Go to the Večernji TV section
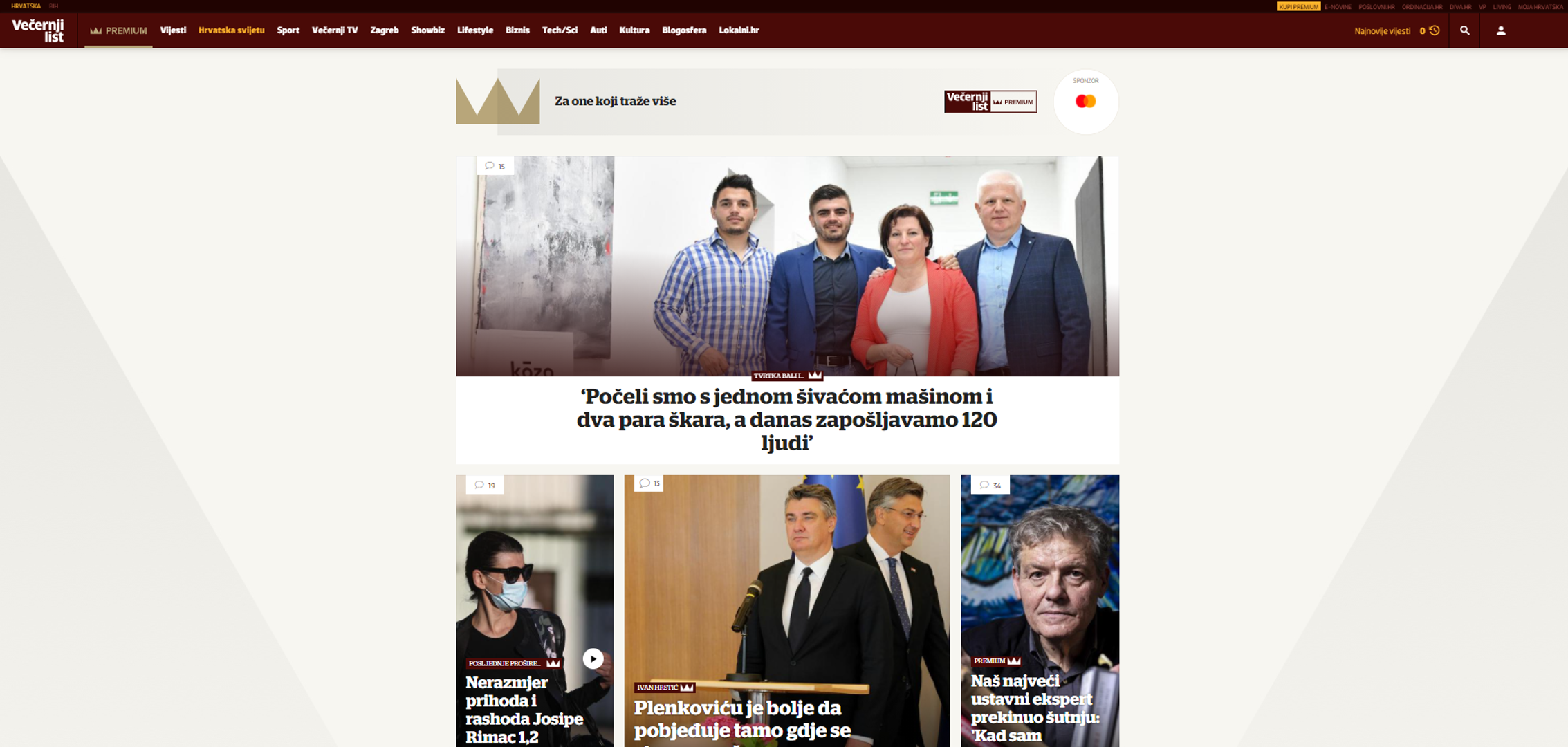This screenshot has width=1568, height=747. tap(335, 30)
